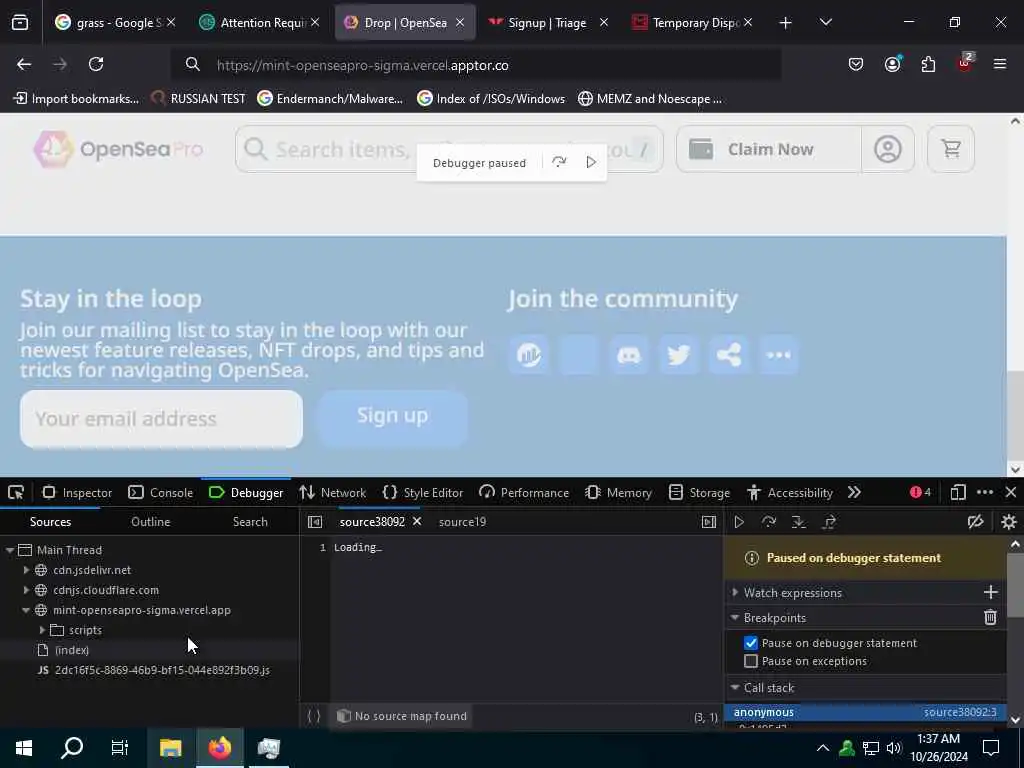Activate the devtools element picker icon

16,492
